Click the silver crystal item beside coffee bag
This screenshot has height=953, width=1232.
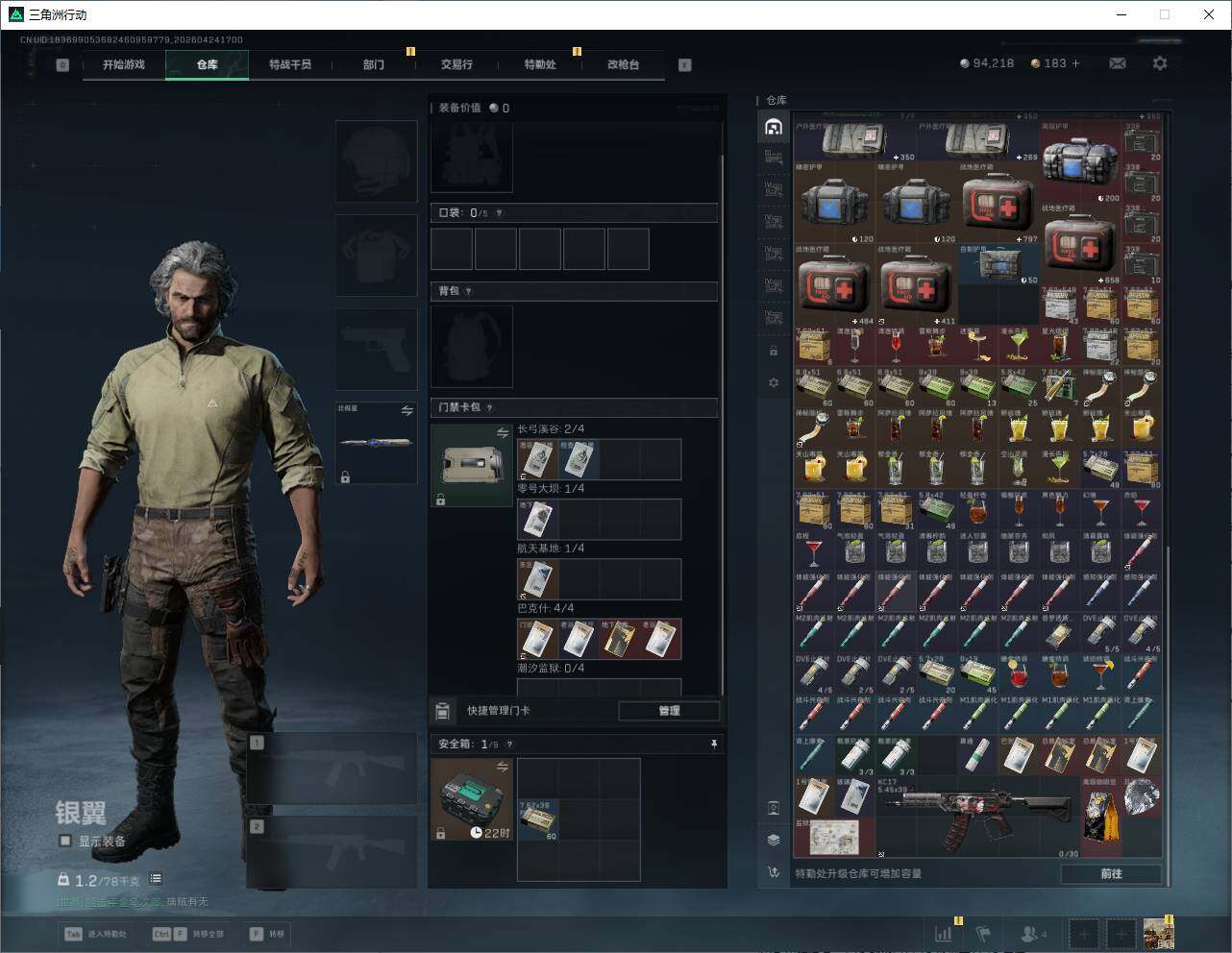pyautogui.click(x=1142, y=797)
